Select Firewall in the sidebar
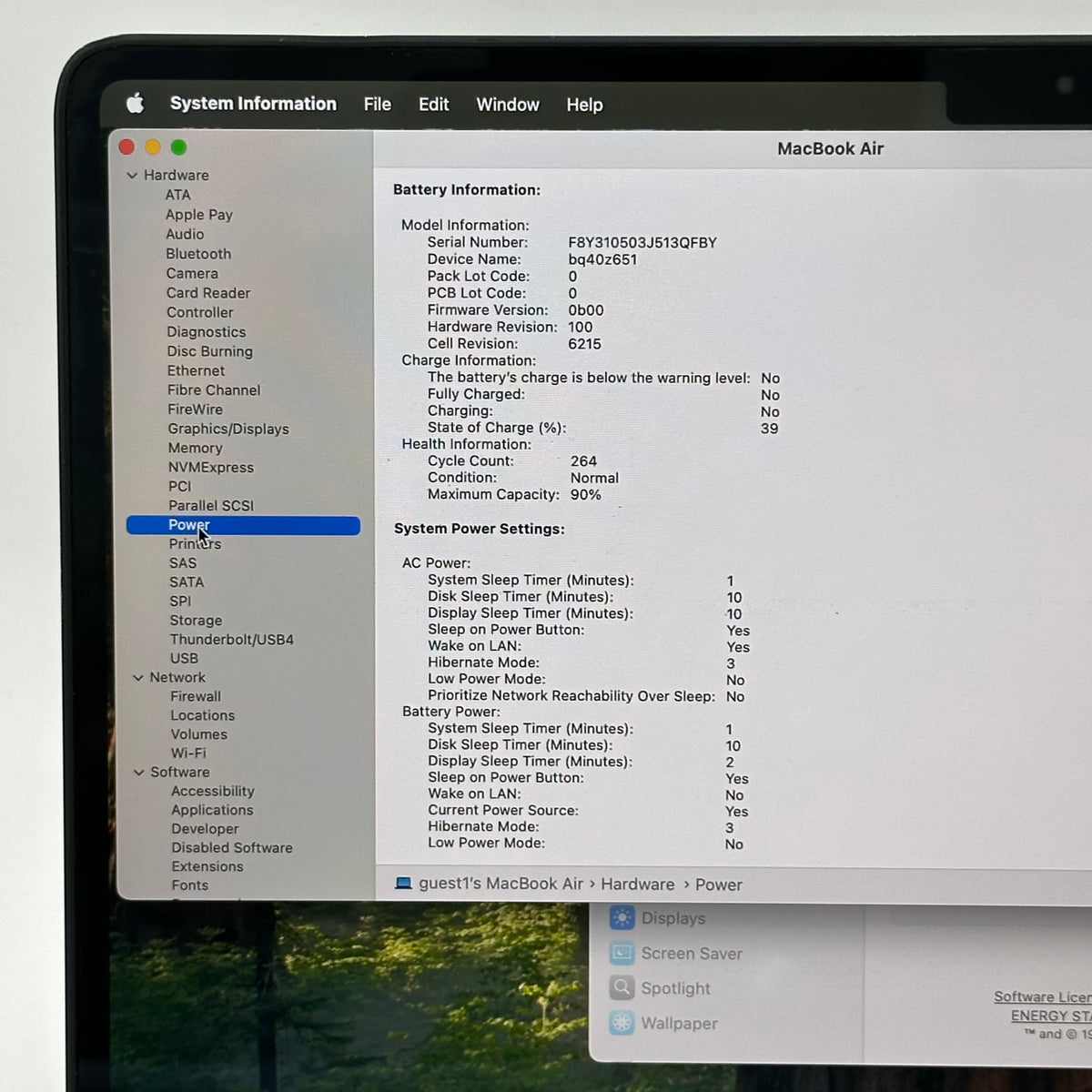Image resolution: width=1092 pixels, height=1092 pixels. [x=196, y=696]
